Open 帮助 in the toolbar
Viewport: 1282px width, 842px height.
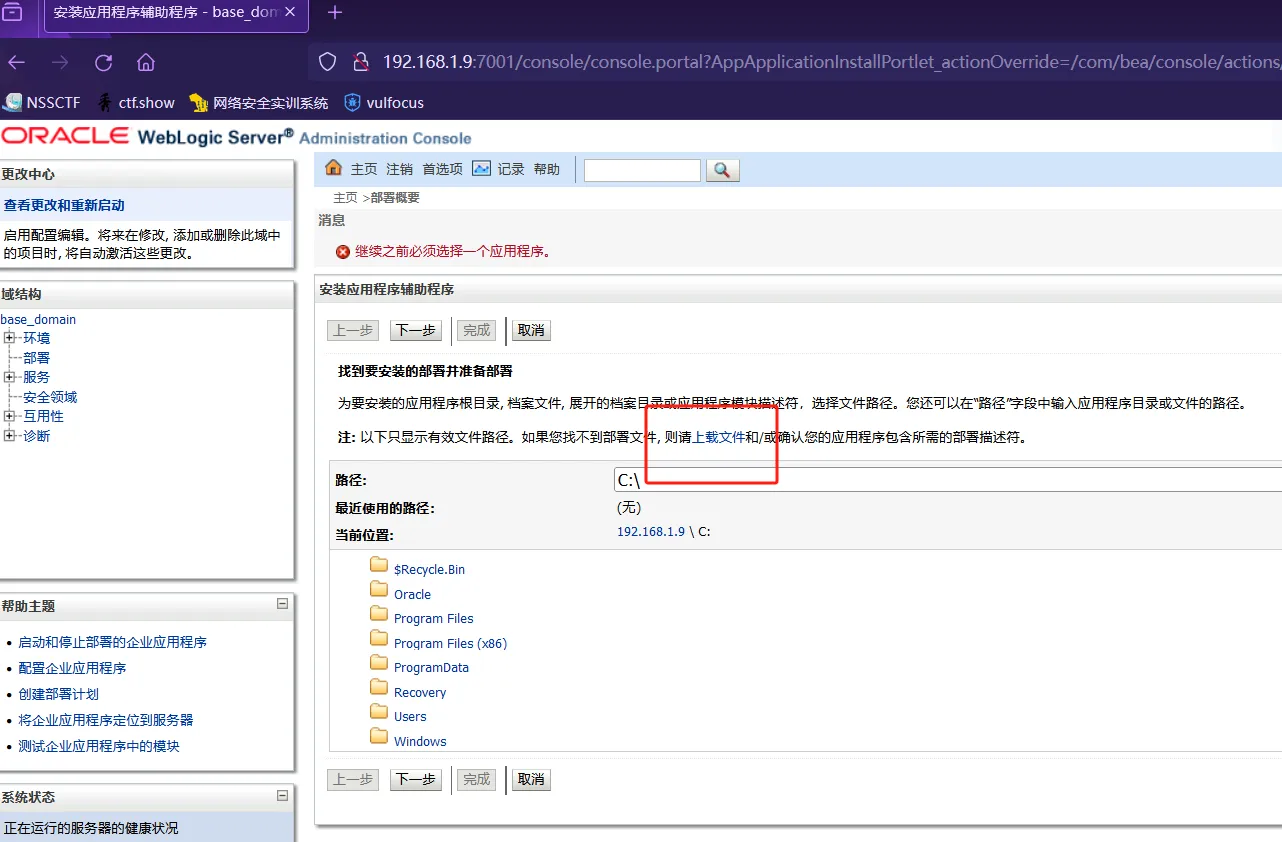point(547,169)
